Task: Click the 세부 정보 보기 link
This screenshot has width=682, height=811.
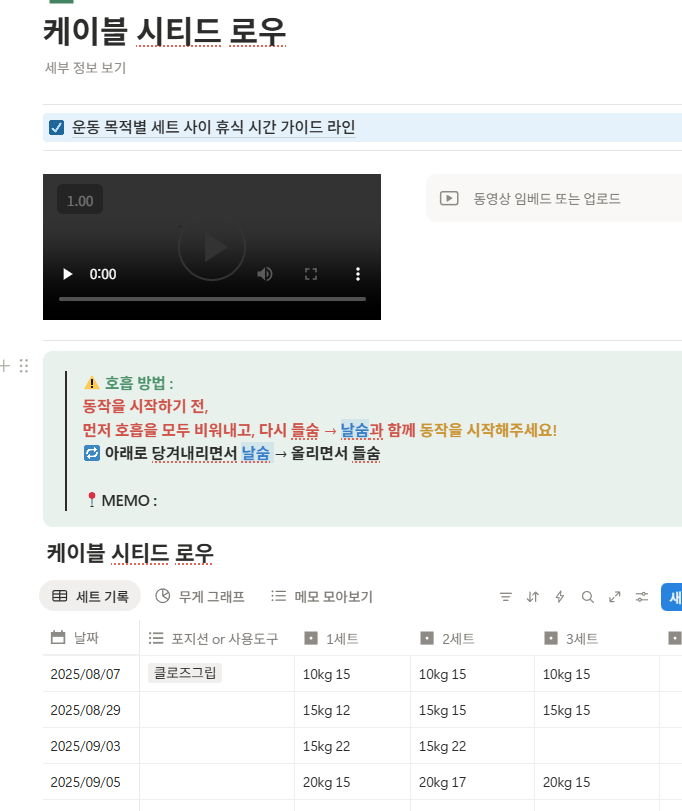Action: tap(85, 68)
